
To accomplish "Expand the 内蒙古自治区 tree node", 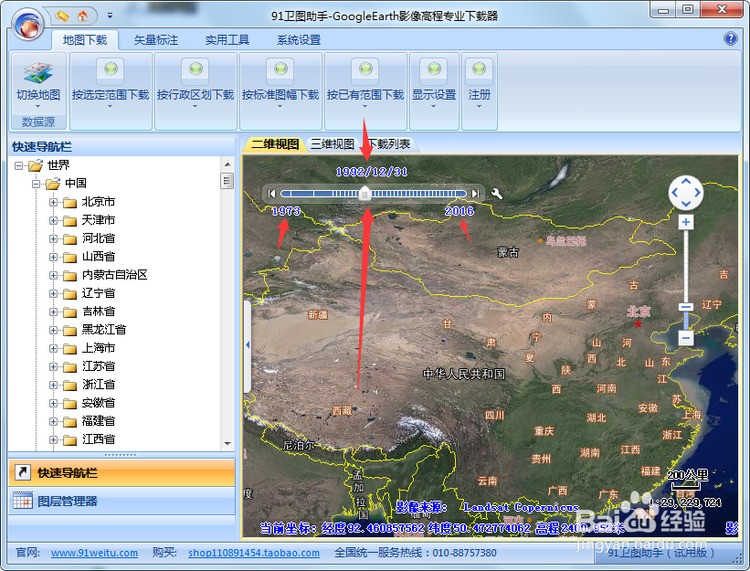I will pos(53,275).
